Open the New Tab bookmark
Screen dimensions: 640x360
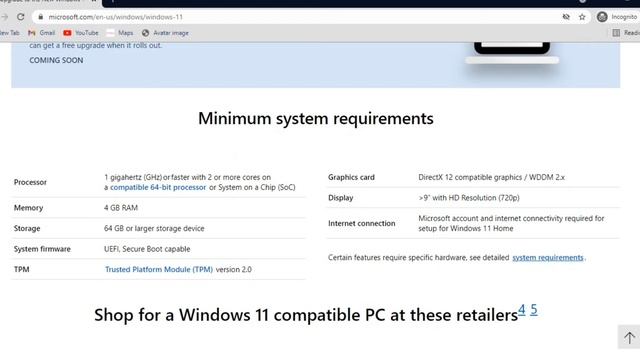pos(9,33)
